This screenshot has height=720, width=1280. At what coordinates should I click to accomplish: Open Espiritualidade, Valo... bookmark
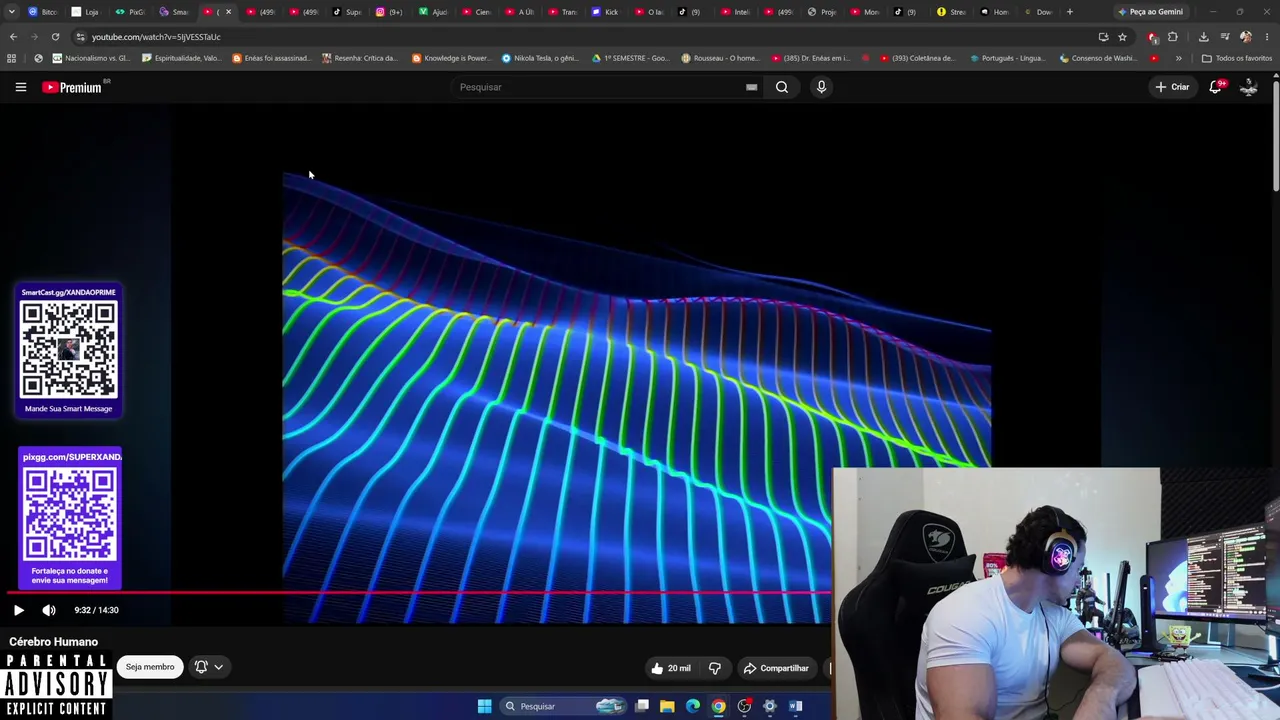point(182,58)
